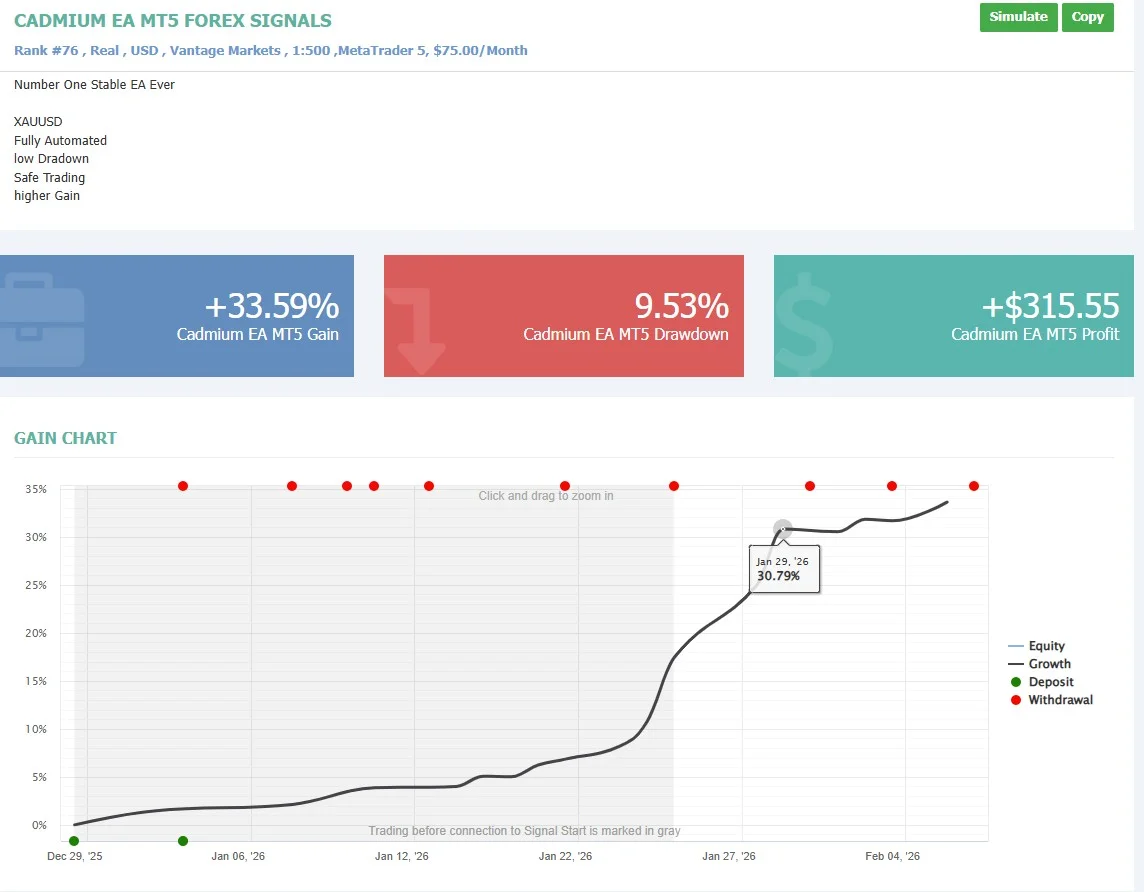Click the Growth legend line symbol

pyautogui.click(x=1014, y=664)
